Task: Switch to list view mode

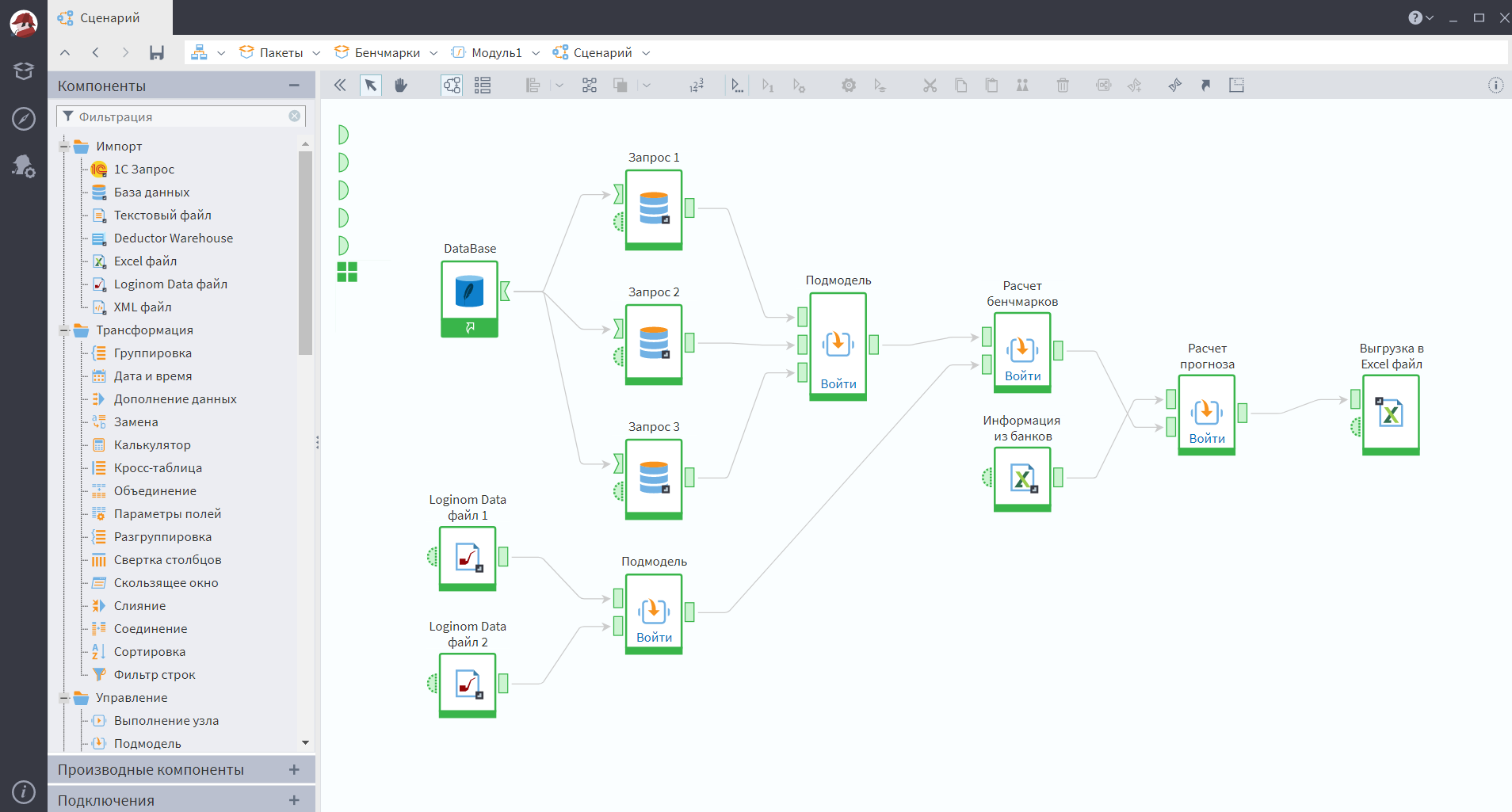Action: pyautogui.click(x=483, y=86)
